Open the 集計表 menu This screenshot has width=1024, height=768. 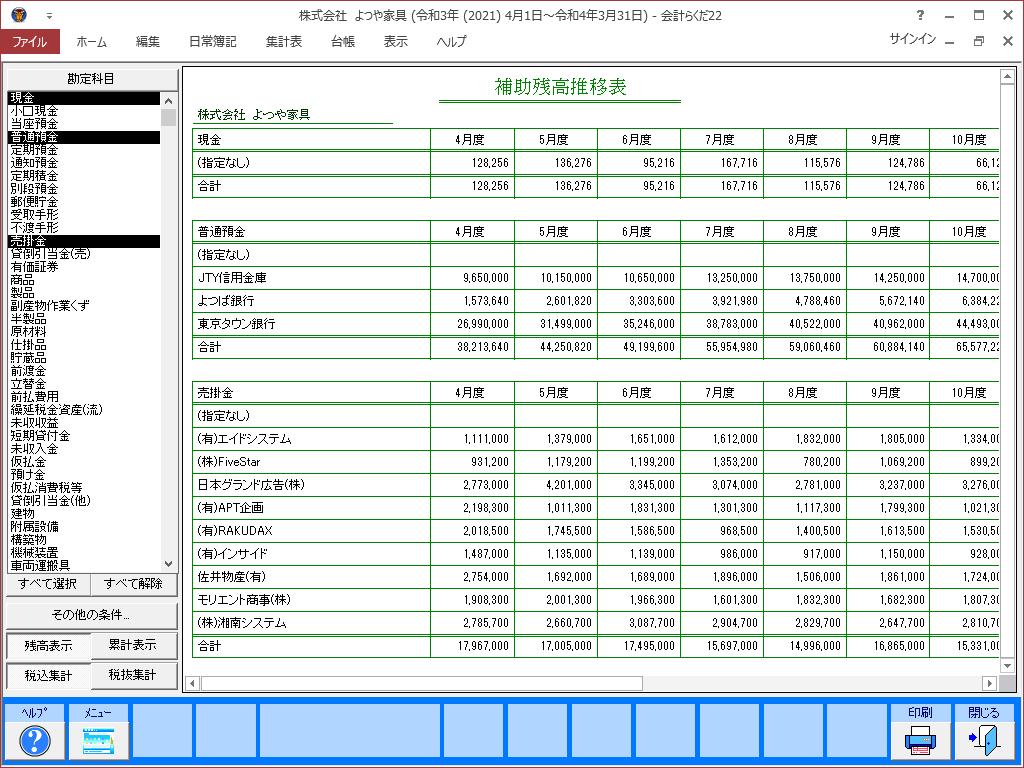(x=284, y=41)
